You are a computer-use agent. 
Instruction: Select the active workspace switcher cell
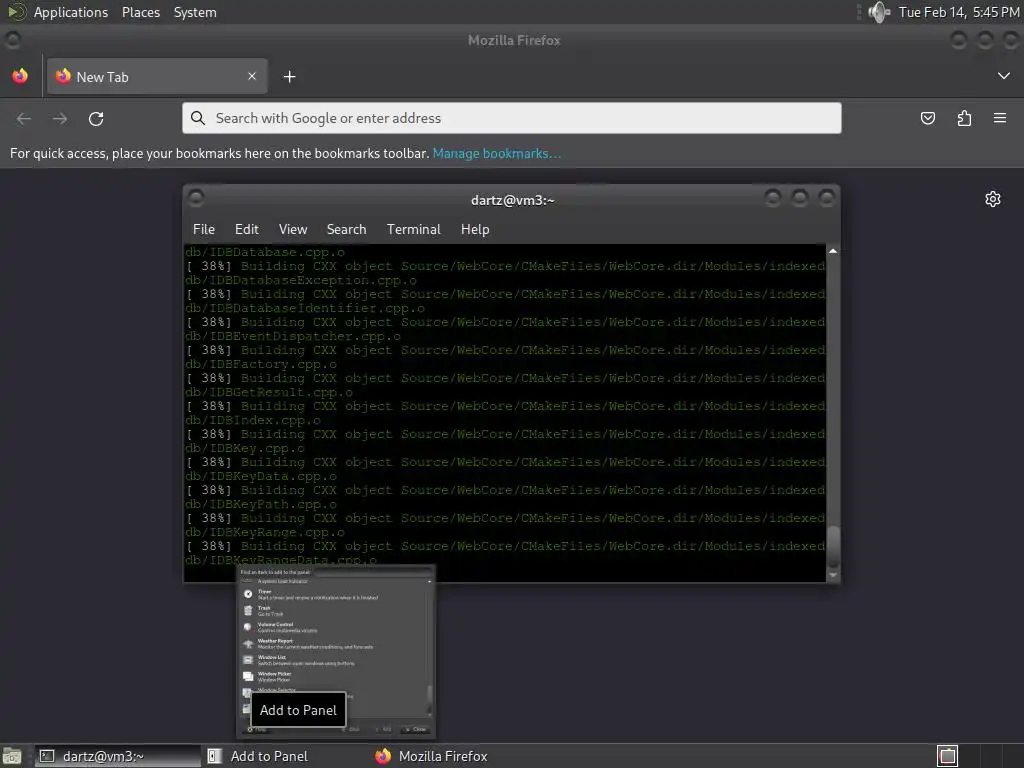[948, 756]
